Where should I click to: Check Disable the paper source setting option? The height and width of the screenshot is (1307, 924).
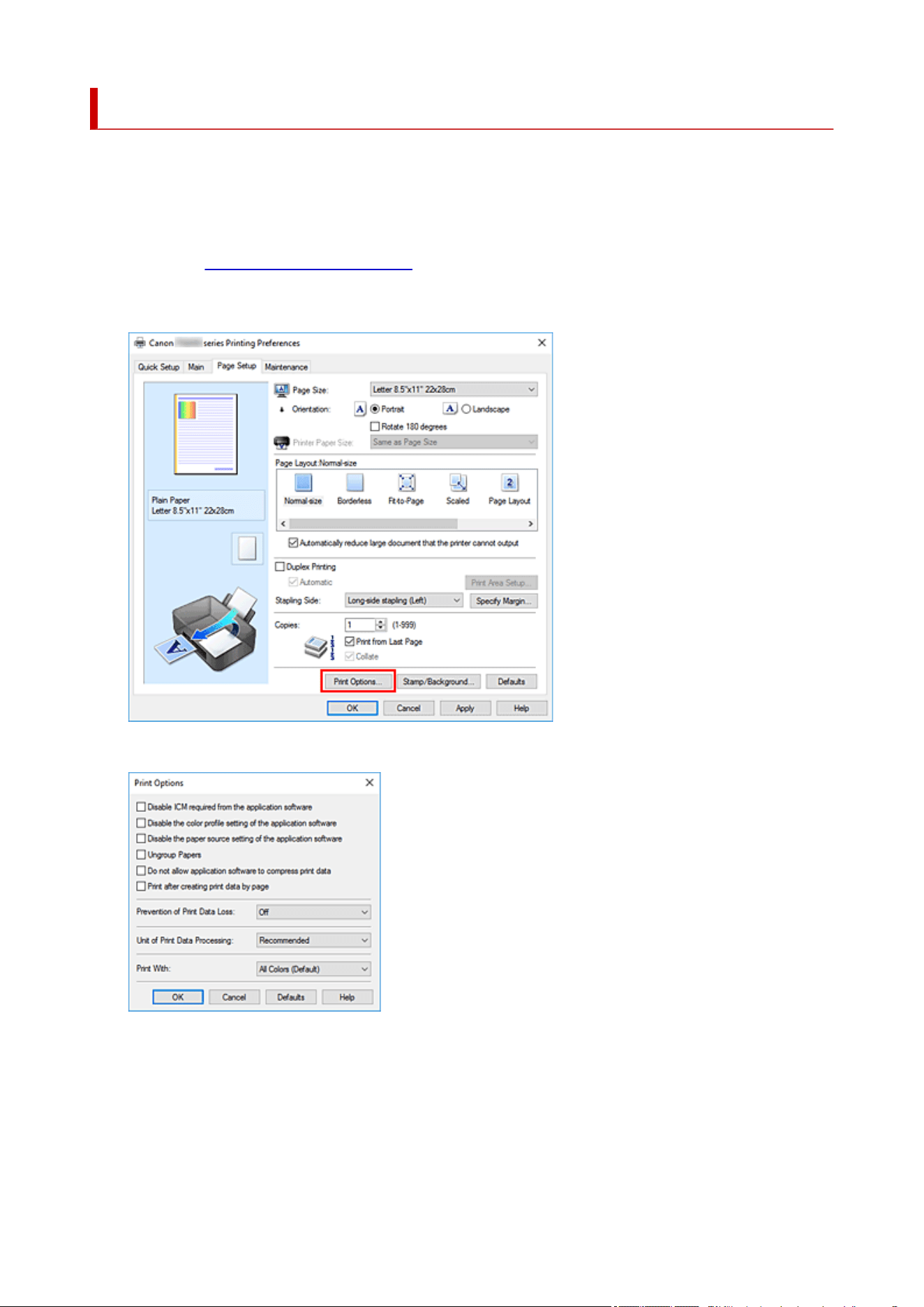pos(141,839)
